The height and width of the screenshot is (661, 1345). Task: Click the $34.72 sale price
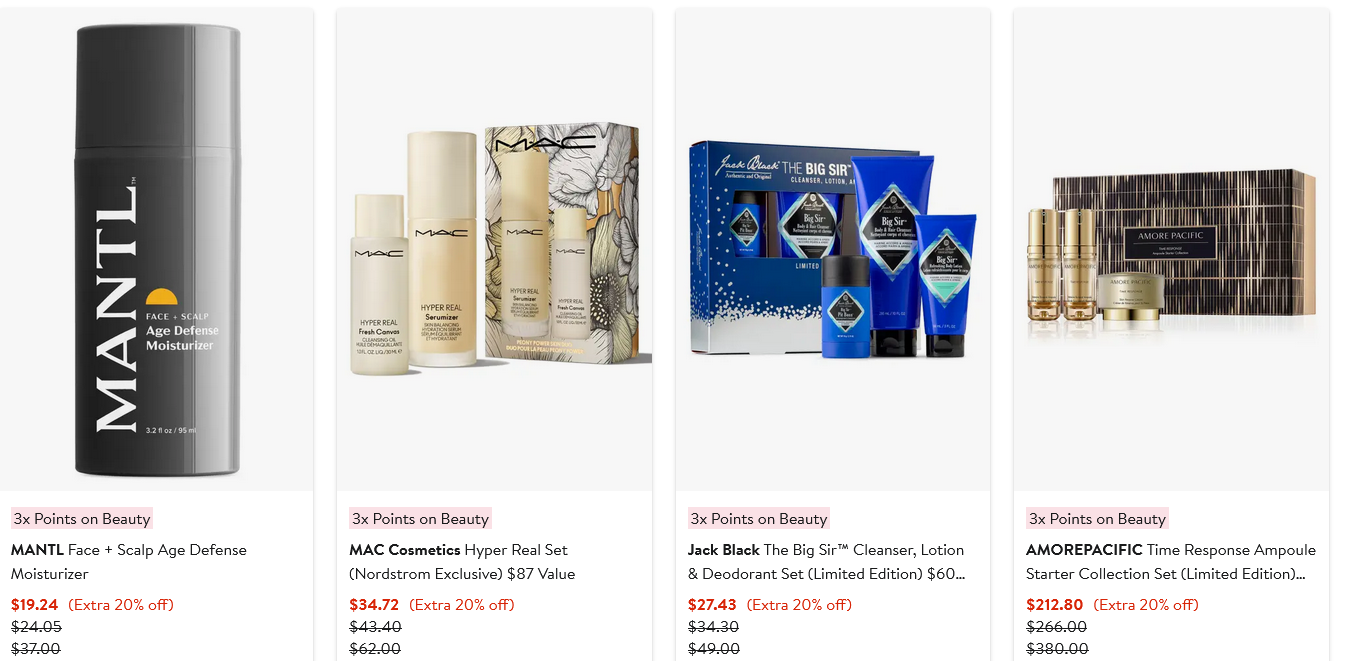click(374, 605)
